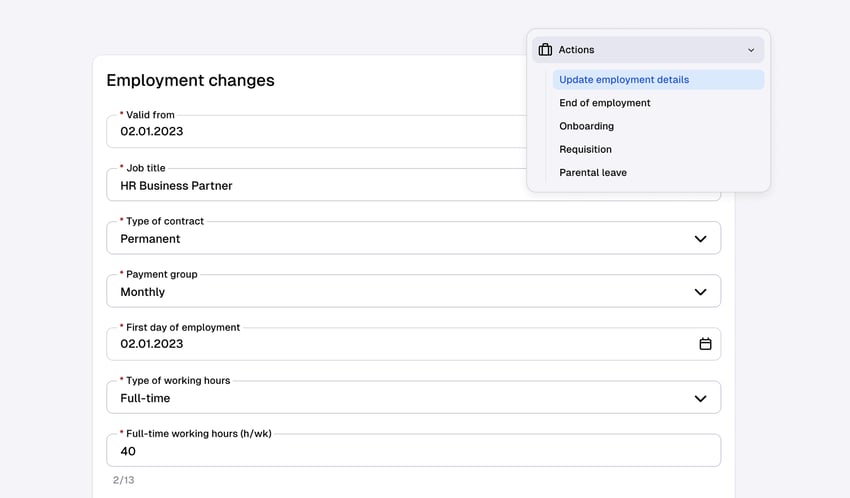Select Update employment details from the Actions menu
The image size is (850, 498).
[x=624, y=80]
